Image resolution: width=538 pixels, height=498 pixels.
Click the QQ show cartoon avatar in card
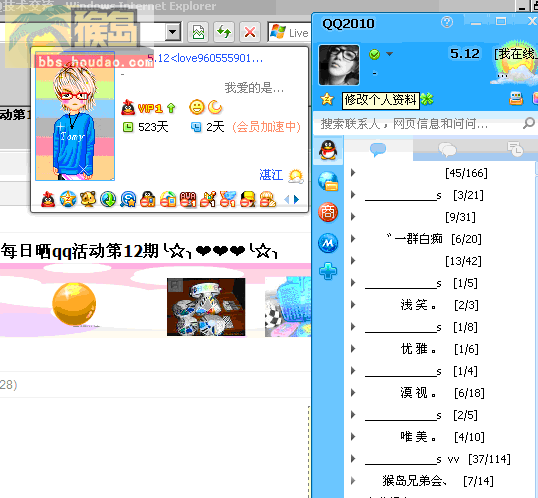point(75,117)
